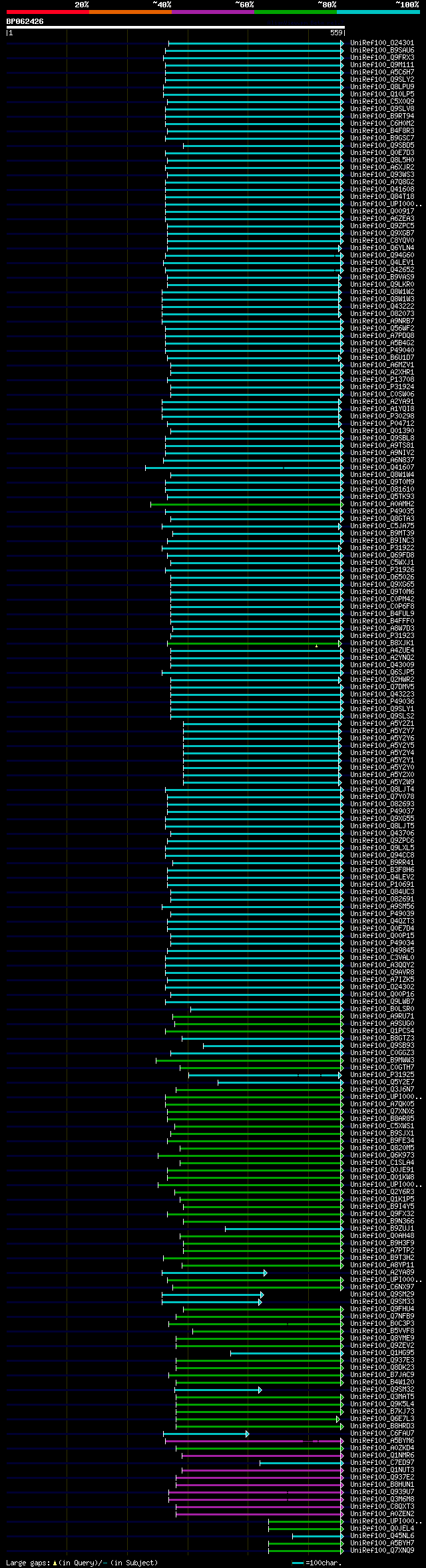Viewport: 426px width, 1568px height.
Task: Select hit label UniRef100_Q8LPU9
Action: (382, 87)
